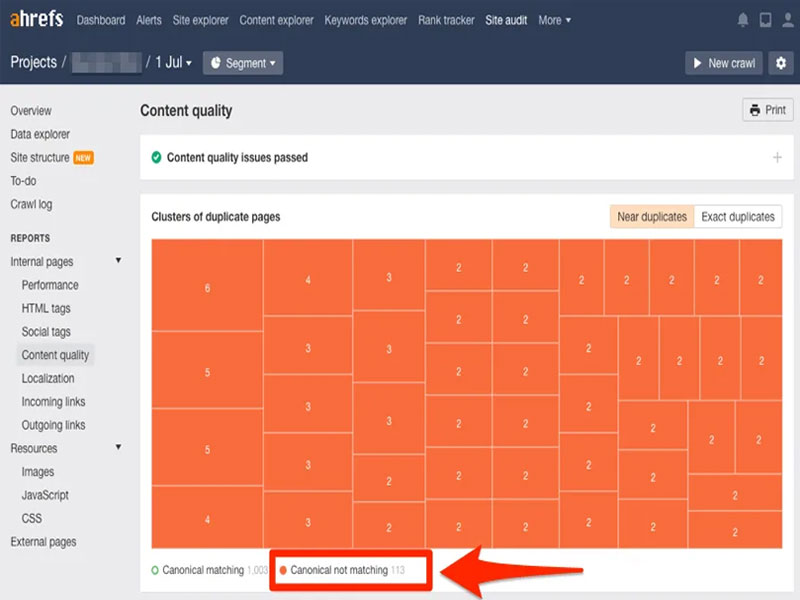Click the green checkmark next to issues passed

click(157, 157)
